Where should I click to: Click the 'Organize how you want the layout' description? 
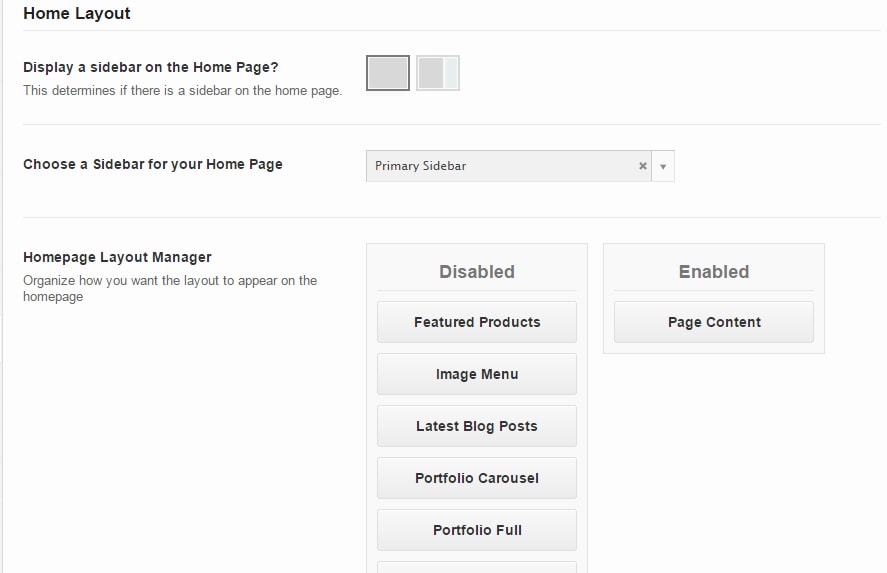click(x=170, y=288)
